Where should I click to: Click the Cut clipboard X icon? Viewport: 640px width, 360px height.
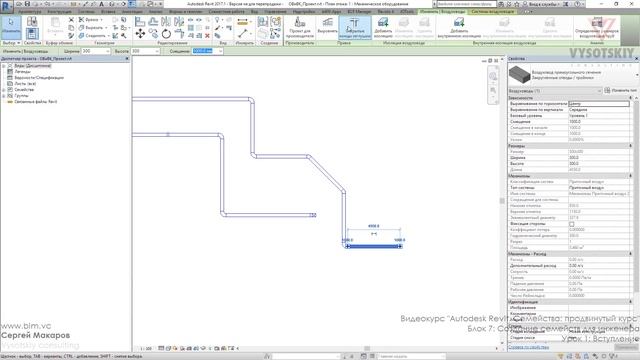71,20
